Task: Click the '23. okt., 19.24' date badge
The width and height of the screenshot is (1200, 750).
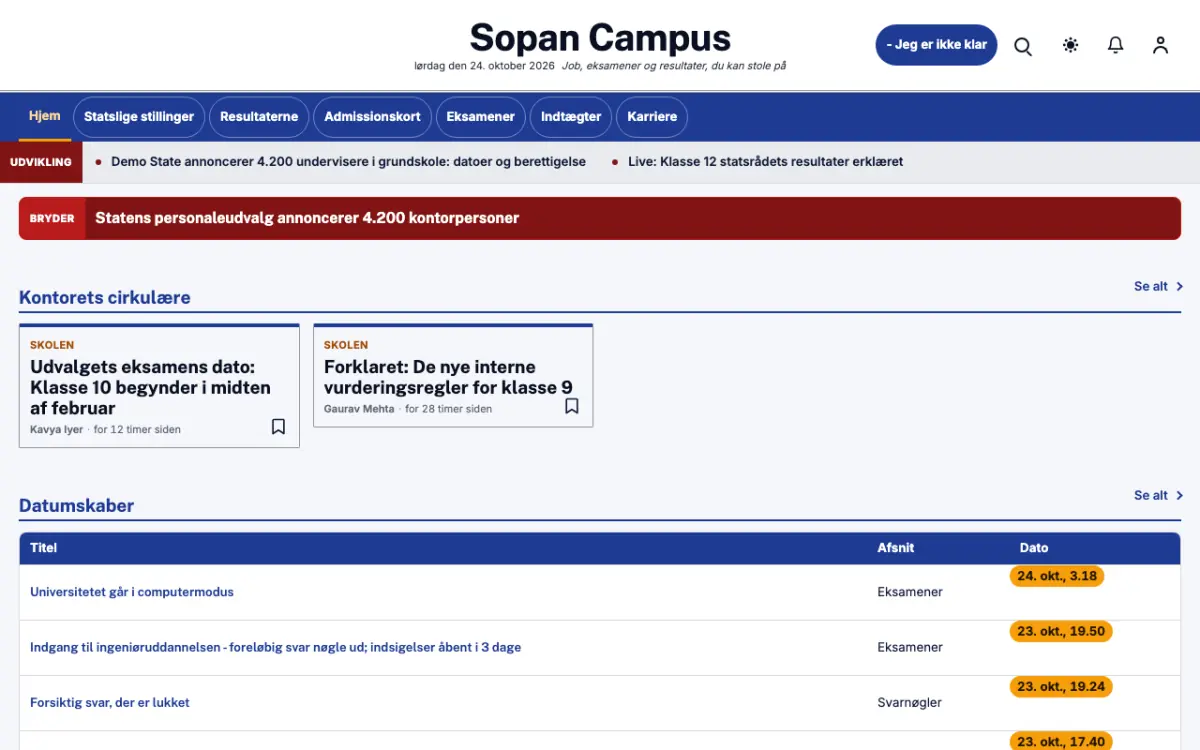Action: 1061,687
